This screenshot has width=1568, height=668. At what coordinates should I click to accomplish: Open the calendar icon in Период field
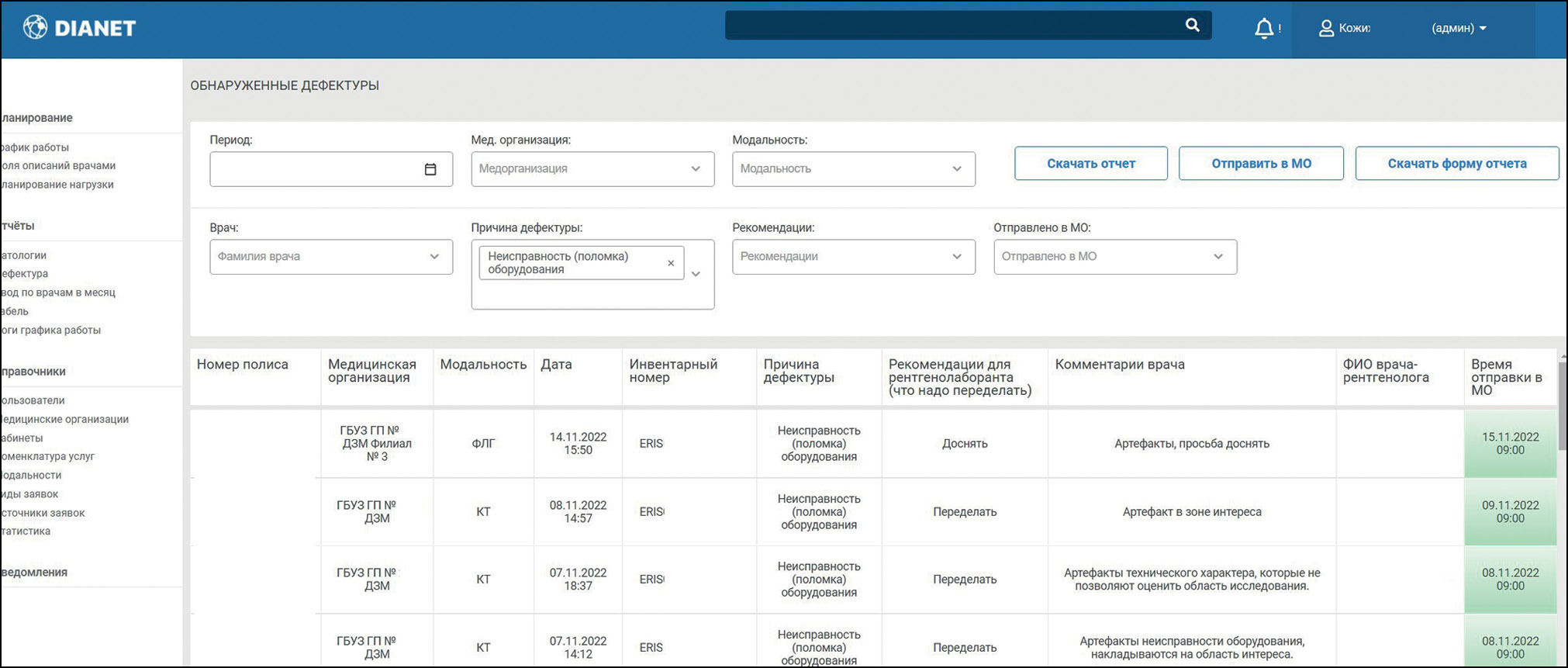(430, 169)
